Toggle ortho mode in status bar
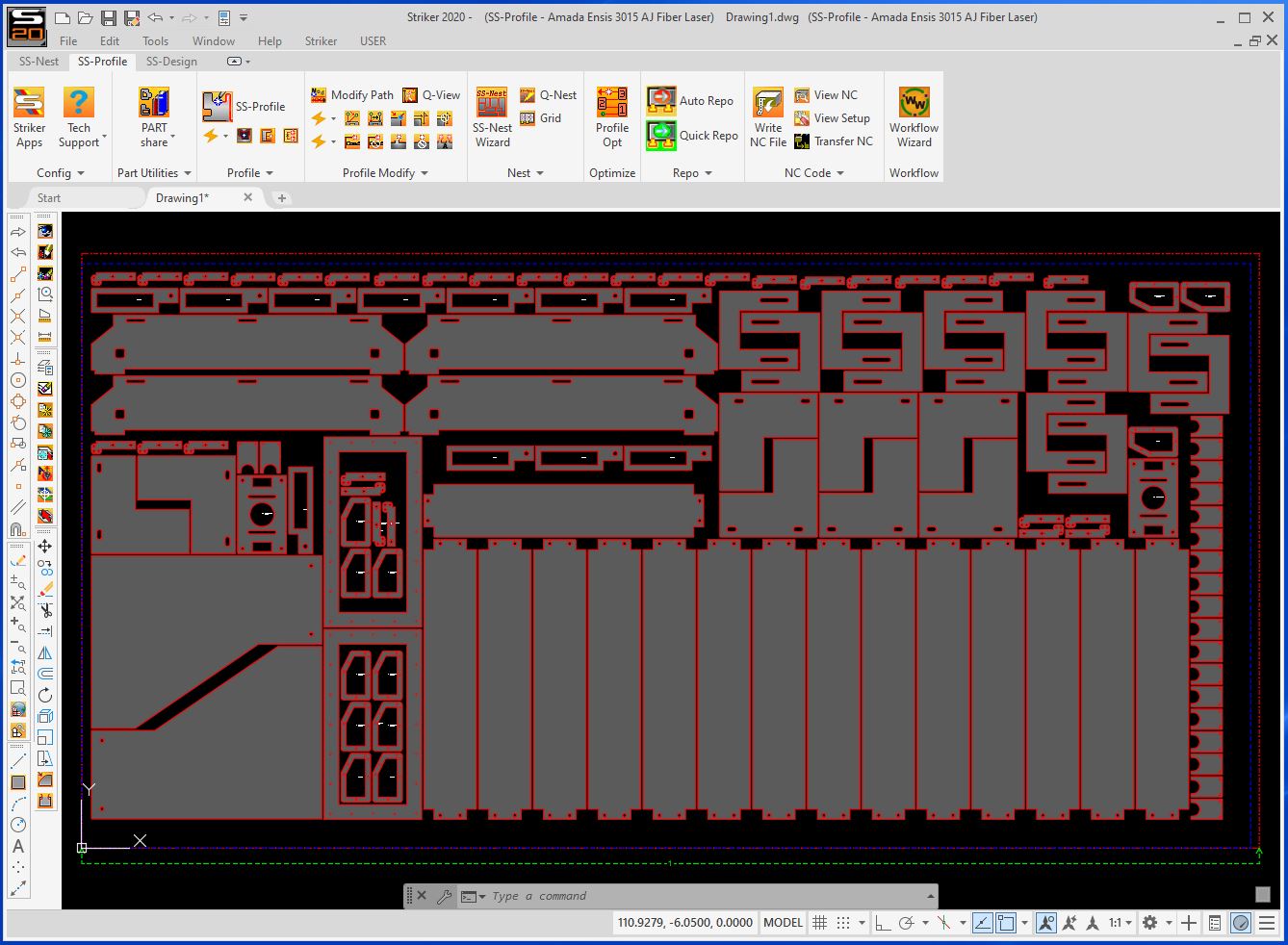 (882, 923)
